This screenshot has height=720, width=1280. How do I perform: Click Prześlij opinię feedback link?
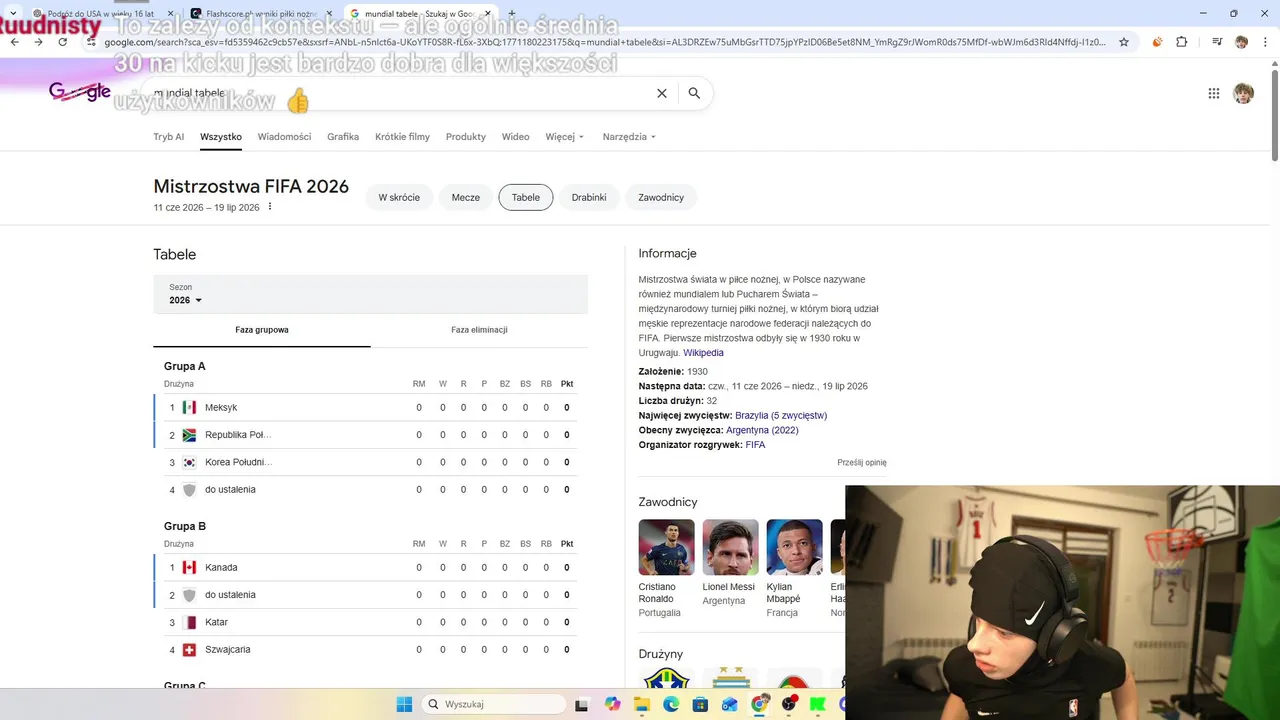tap(862, 463)
